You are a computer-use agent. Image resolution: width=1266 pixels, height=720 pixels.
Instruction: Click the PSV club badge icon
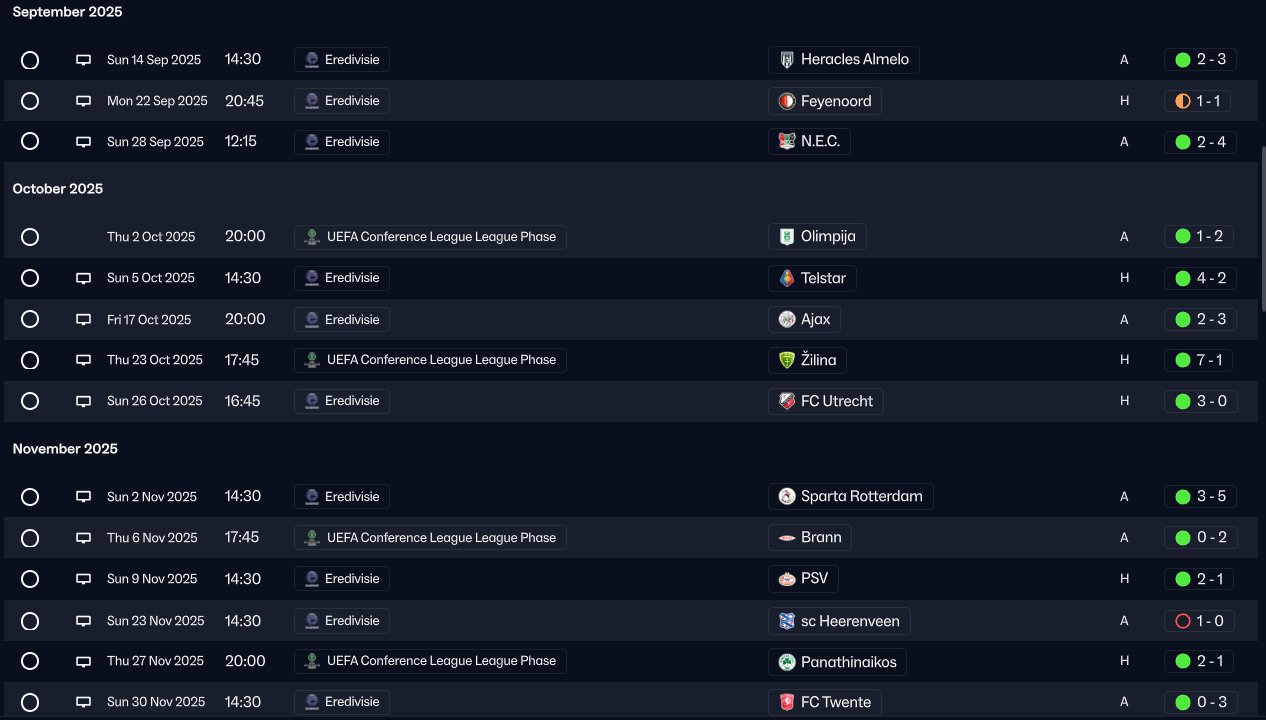click(x=787, y=579)
